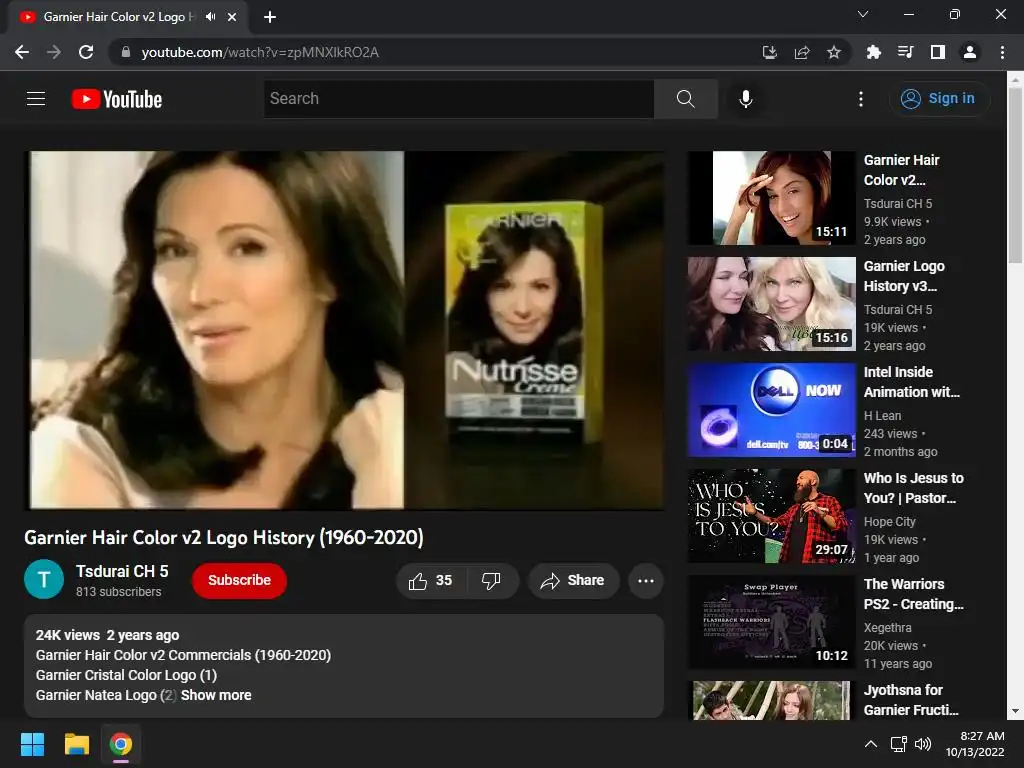Open Who Is Jesus to You thumbnail
Viewport: 1024px width, 768px height.
[771, 516]
